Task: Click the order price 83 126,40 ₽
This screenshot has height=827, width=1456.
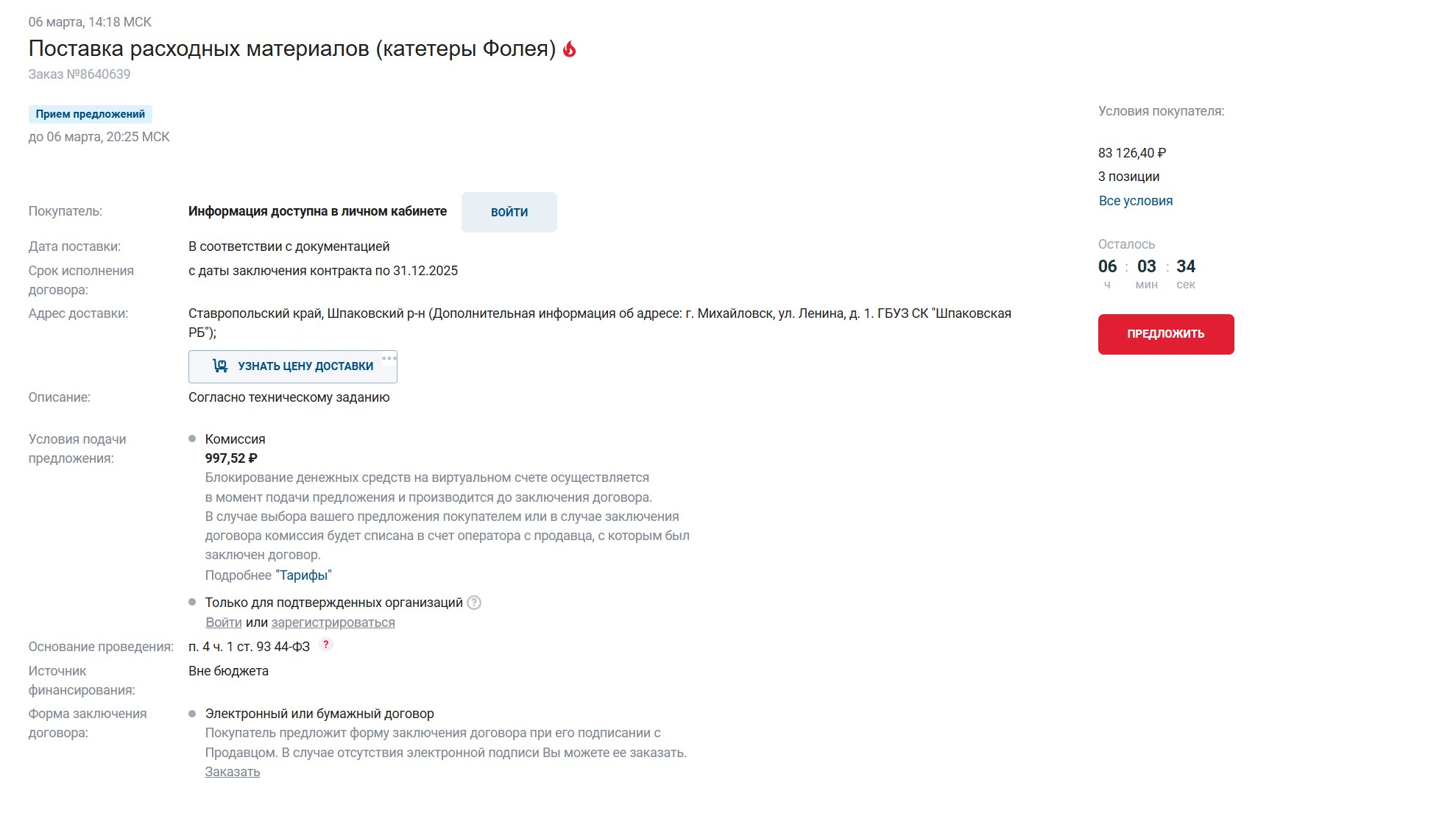Action: pyautogui.click(x=1131, y=153)
